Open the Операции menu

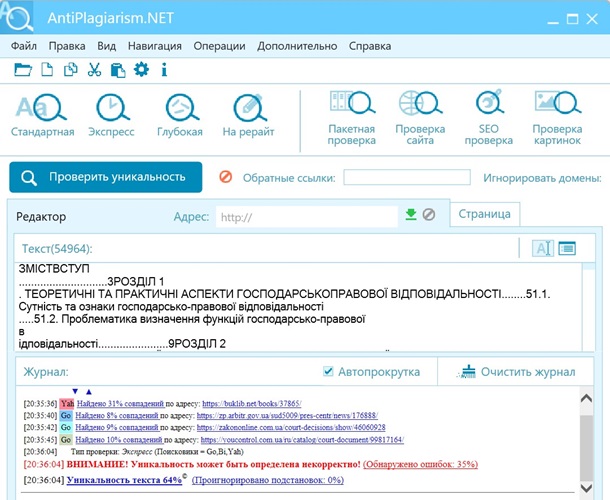coord(219,46)
